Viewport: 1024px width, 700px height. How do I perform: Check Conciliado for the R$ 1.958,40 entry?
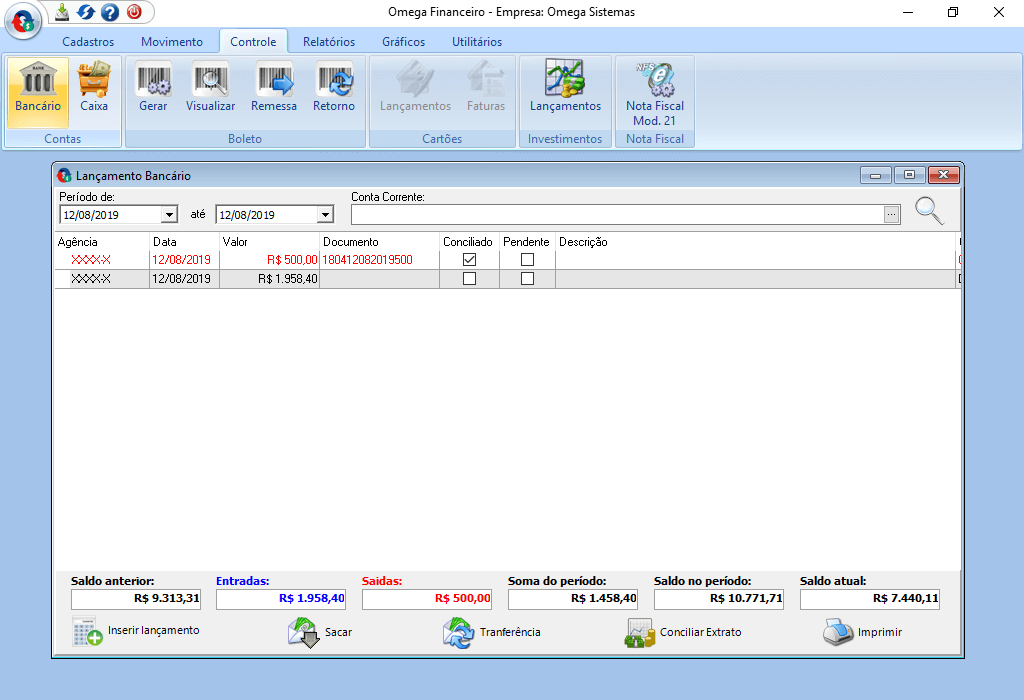coord(469,279)
